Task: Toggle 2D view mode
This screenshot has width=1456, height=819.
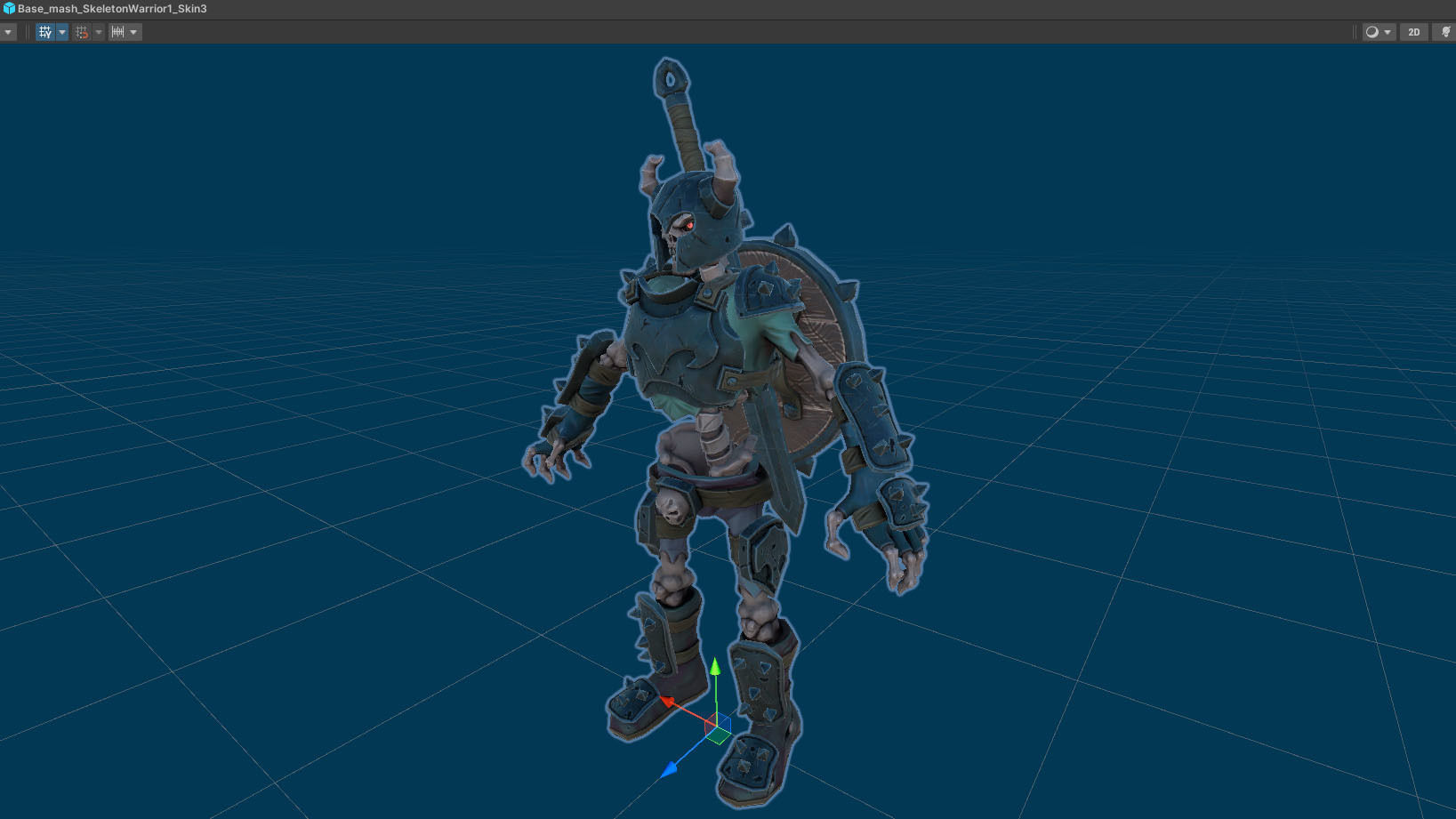Action: 1413,32
